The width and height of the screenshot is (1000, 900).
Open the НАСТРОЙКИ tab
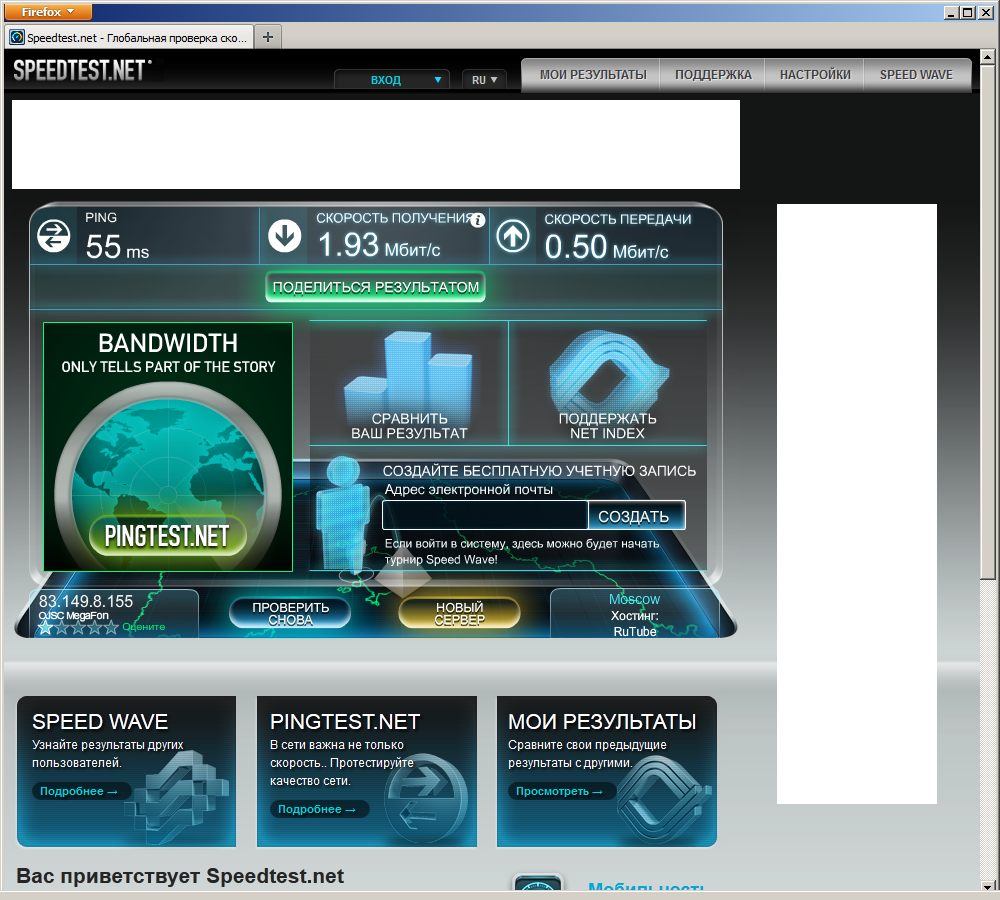(x=815, y=75)
